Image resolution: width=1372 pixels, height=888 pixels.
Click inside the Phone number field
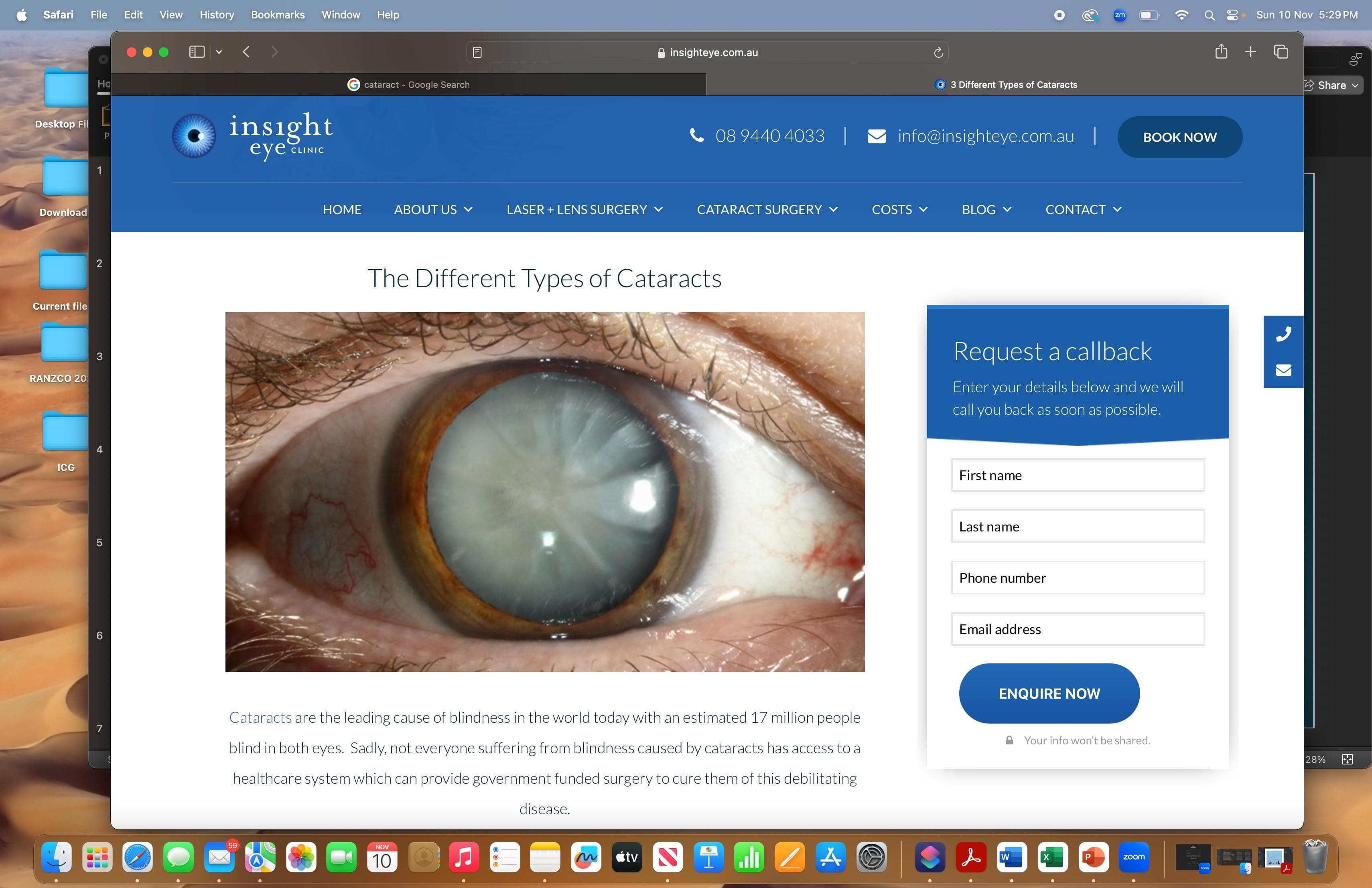1077,578
